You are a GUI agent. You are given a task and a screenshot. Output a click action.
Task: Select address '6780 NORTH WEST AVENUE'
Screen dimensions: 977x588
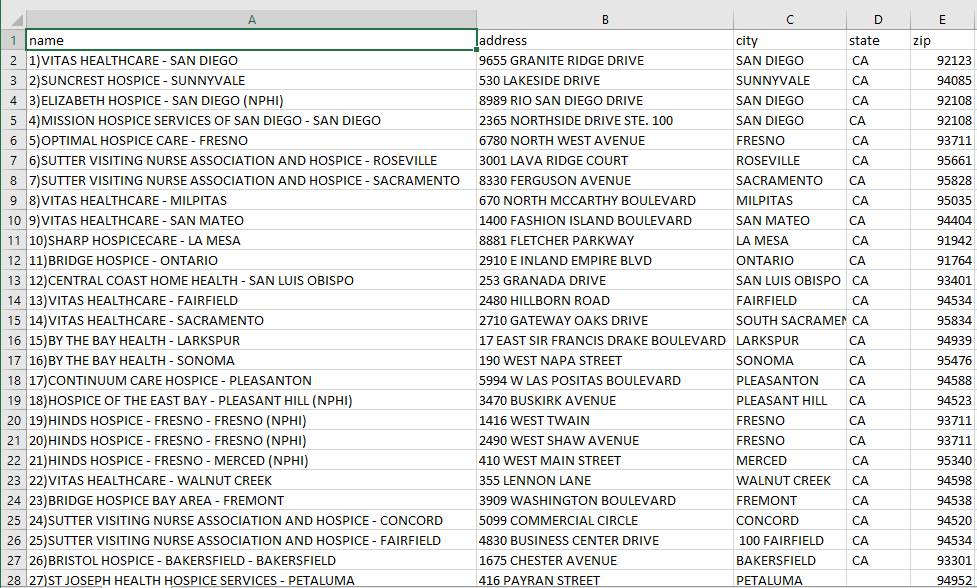[x=605, y=141]
